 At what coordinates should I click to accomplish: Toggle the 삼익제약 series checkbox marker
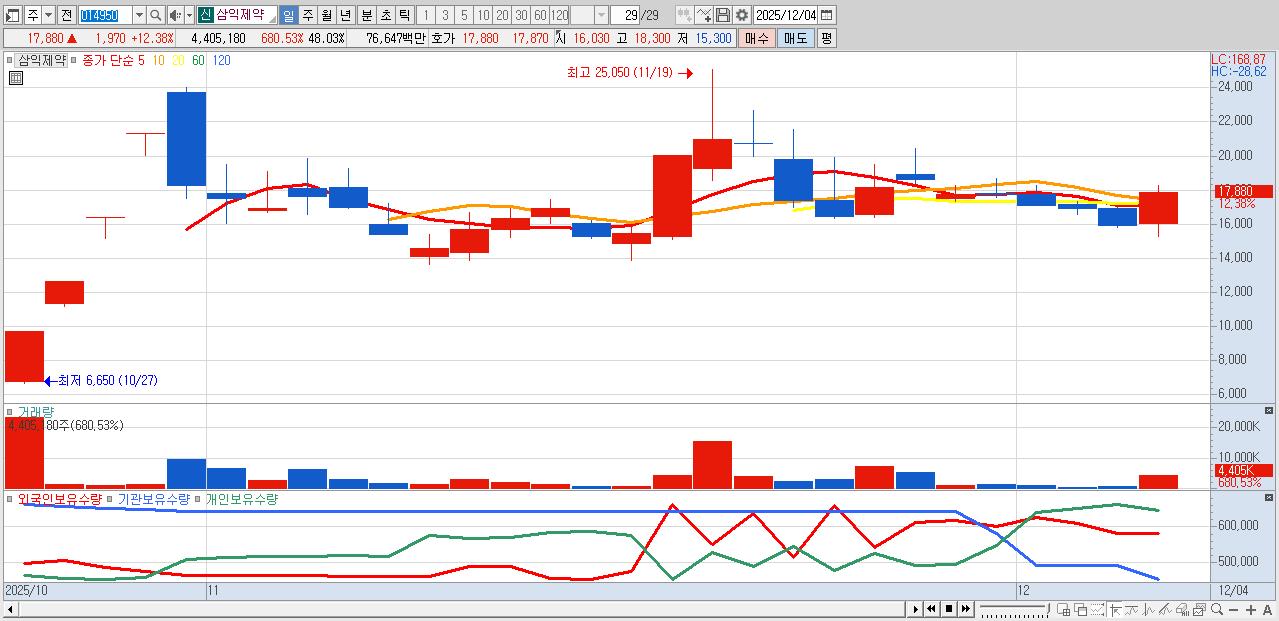9,60
